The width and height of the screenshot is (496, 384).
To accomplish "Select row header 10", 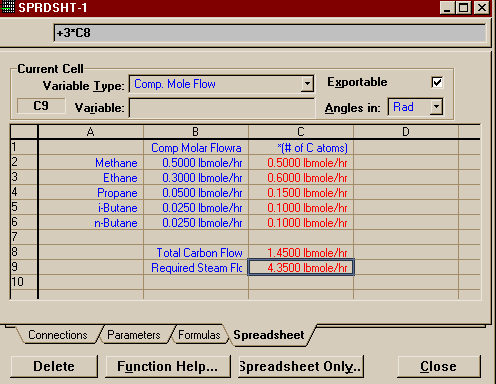I will click(x=24, y=282).
